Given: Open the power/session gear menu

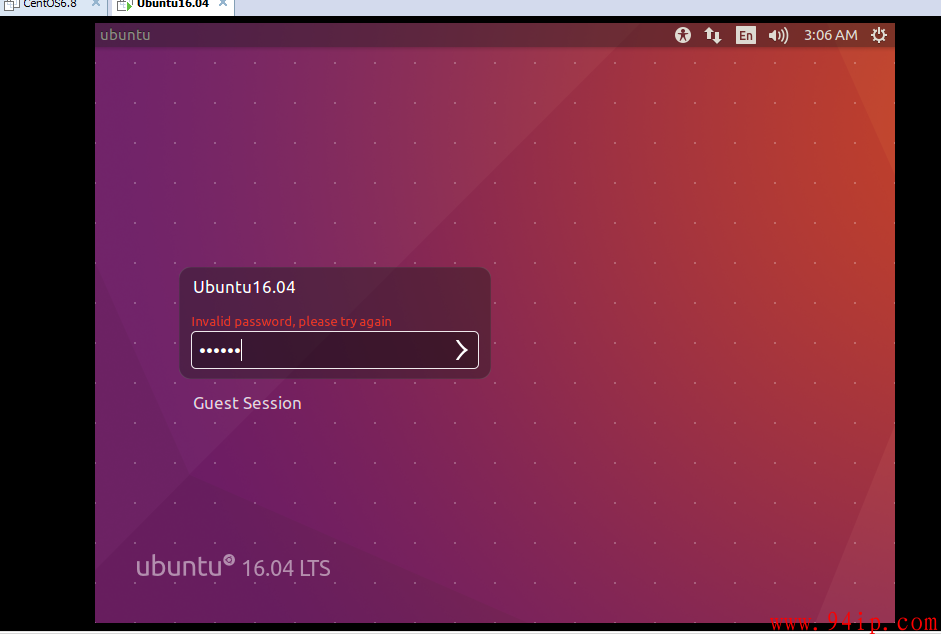Looking at the screenshot, I should (x=879, y=35).
